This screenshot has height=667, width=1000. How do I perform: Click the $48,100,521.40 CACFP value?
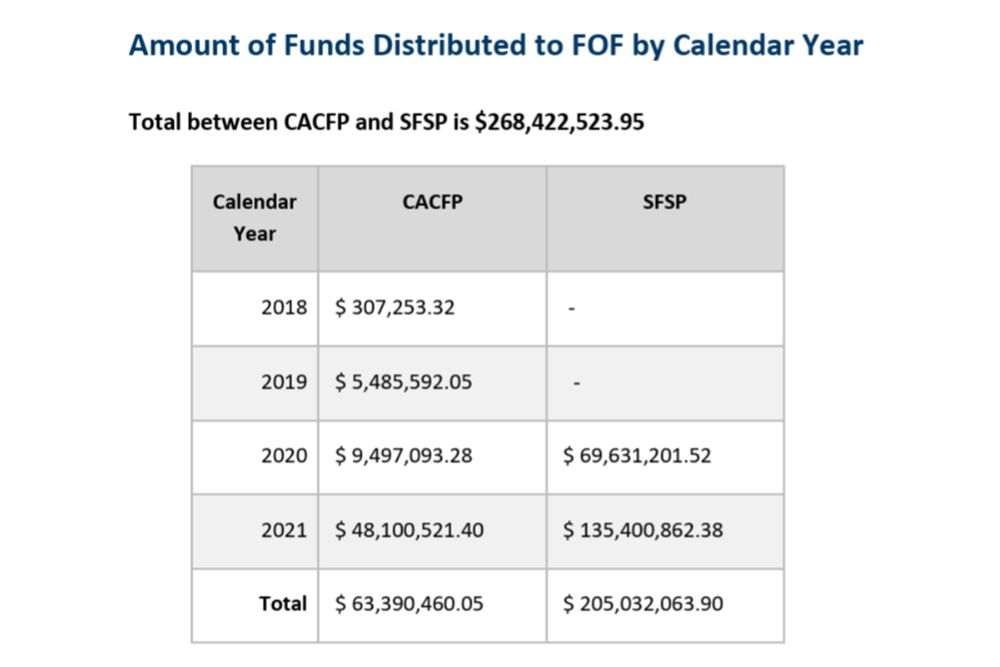[x=409, y=530]
